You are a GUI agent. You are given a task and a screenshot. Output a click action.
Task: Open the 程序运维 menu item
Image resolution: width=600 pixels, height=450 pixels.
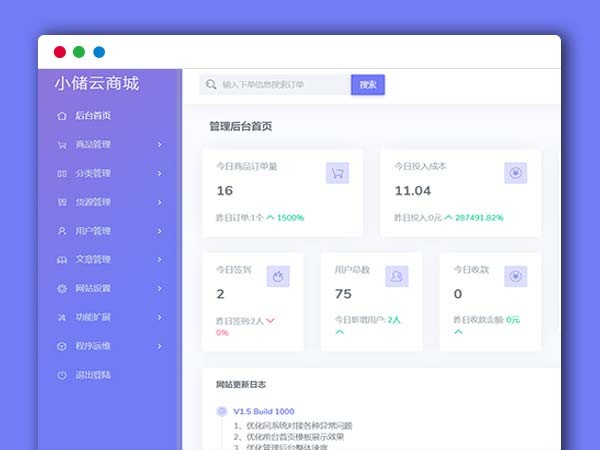[92, 346]
